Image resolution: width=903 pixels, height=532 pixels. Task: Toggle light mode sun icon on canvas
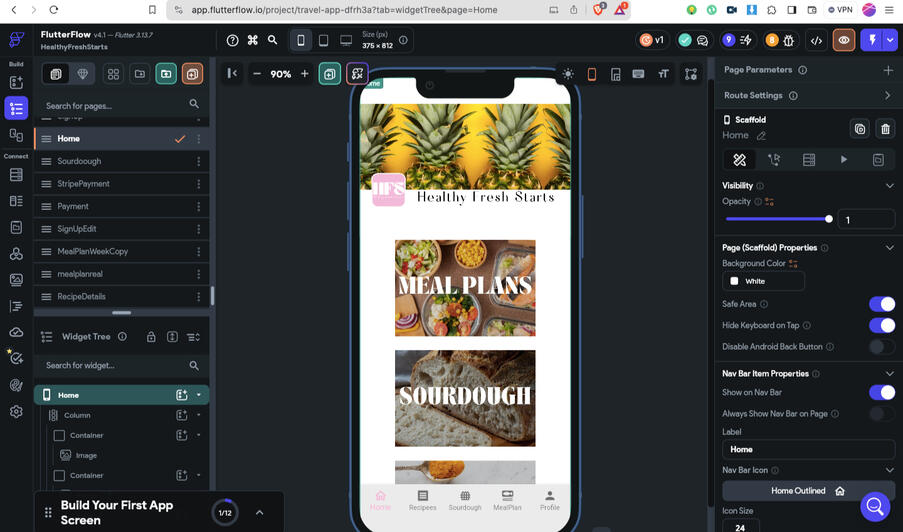(568, 74)
